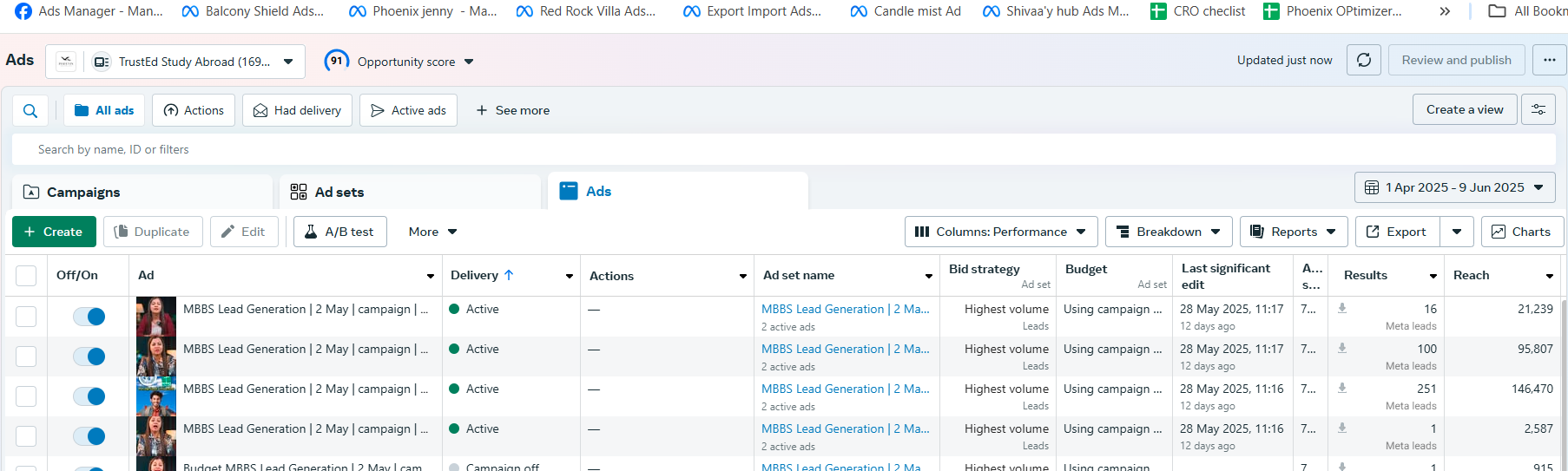Check the box for the 21,239 reach row

click(x=26, y=316)
